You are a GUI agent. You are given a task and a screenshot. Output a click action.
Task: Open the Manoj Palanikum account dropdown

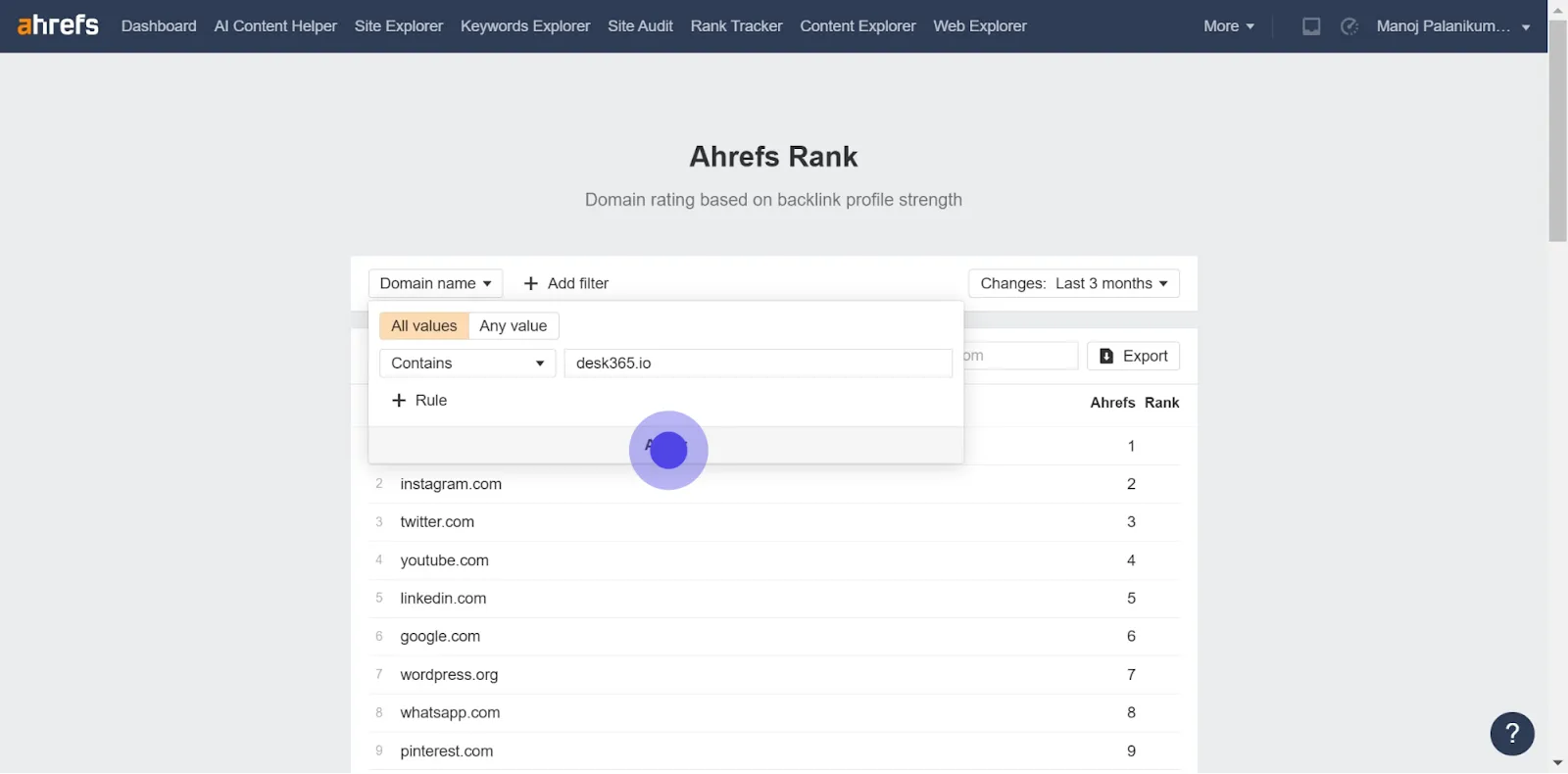coord(1453,26)
